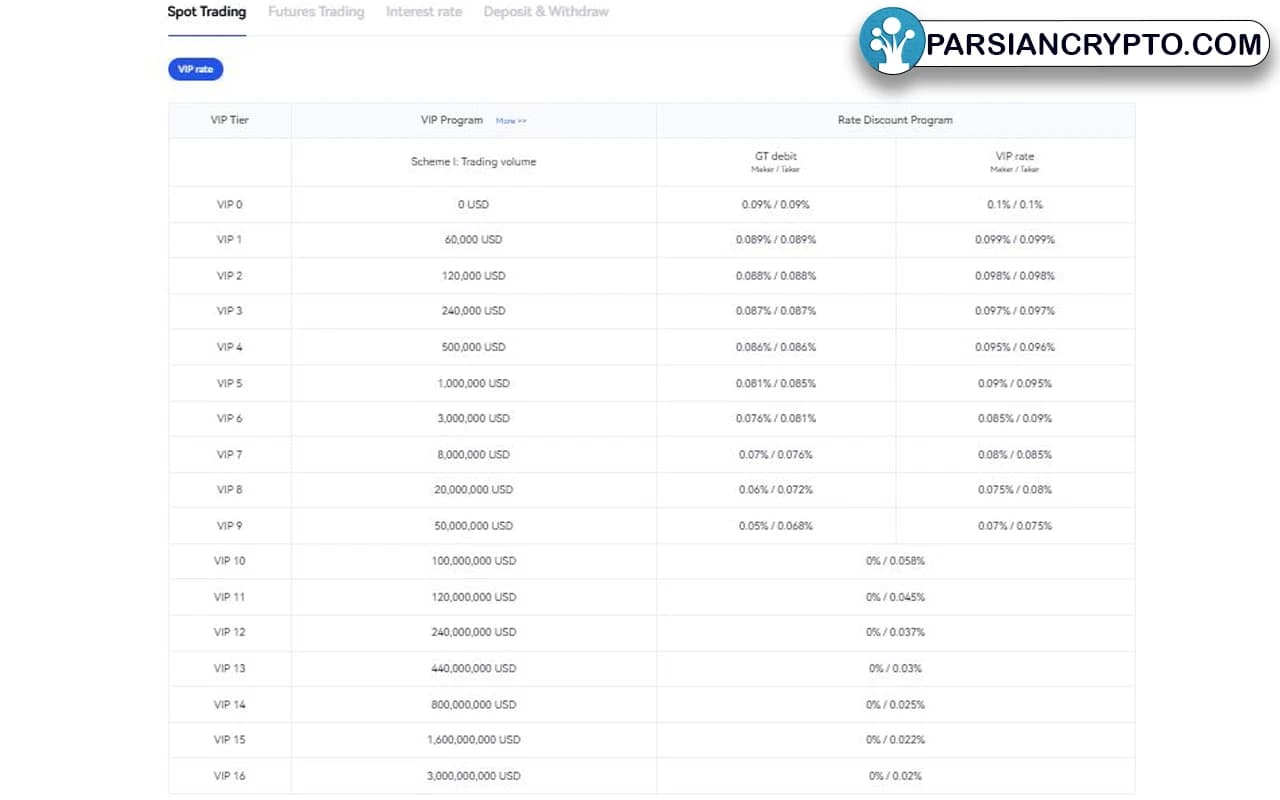1280x800 pixels.
Task: Click the PARSIANCRYPTO.COM watermark text
Action: pyautogui.click(x=1094, y=44)
